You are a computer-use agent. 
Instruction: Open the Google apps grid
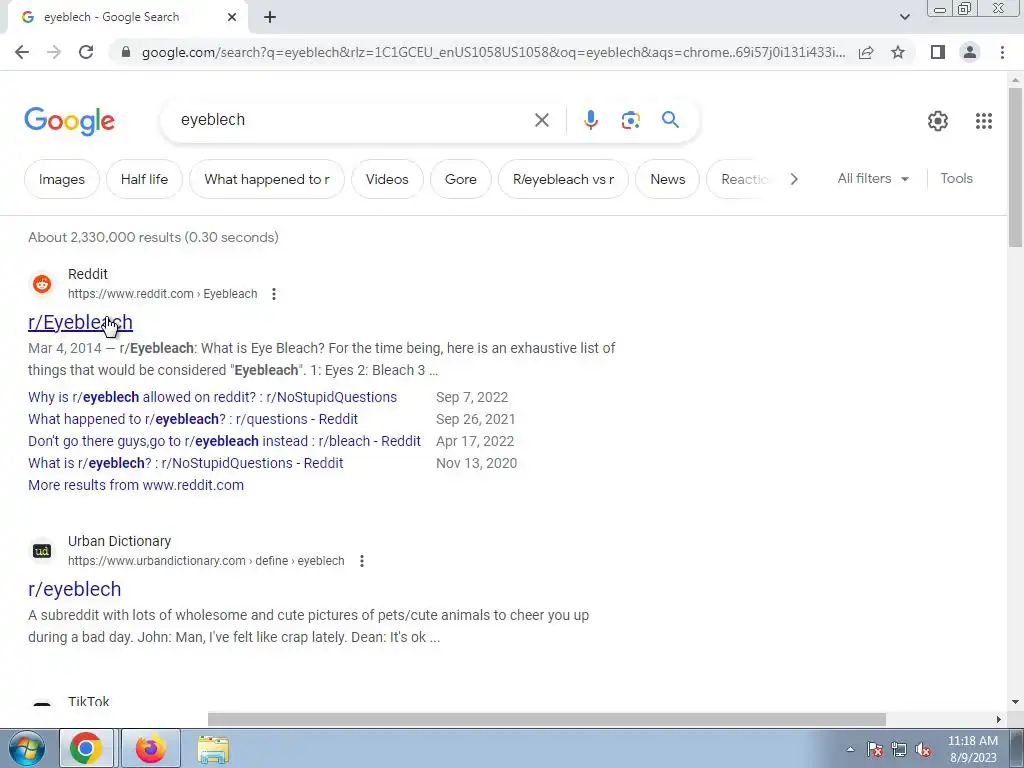(x=984, y=121)
